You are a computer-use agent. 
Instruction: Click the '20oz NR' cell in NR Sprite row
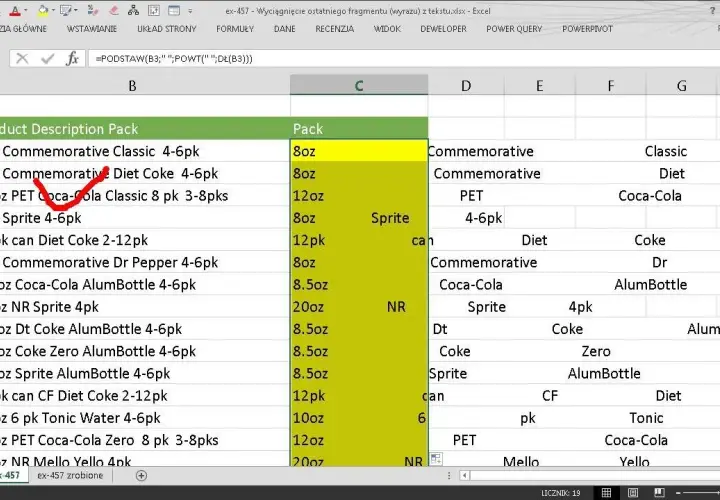(359, 307)
